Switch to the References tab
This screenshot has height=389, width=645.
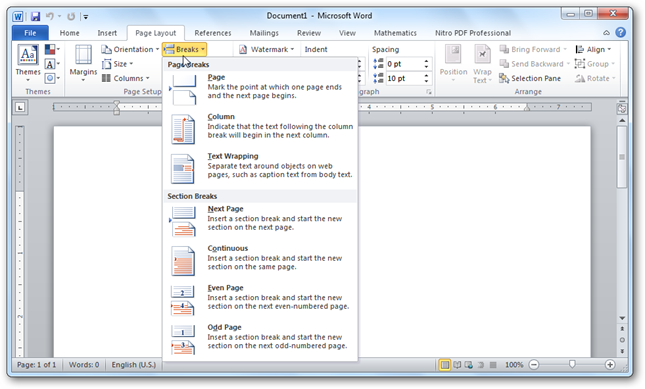point(213,33)
